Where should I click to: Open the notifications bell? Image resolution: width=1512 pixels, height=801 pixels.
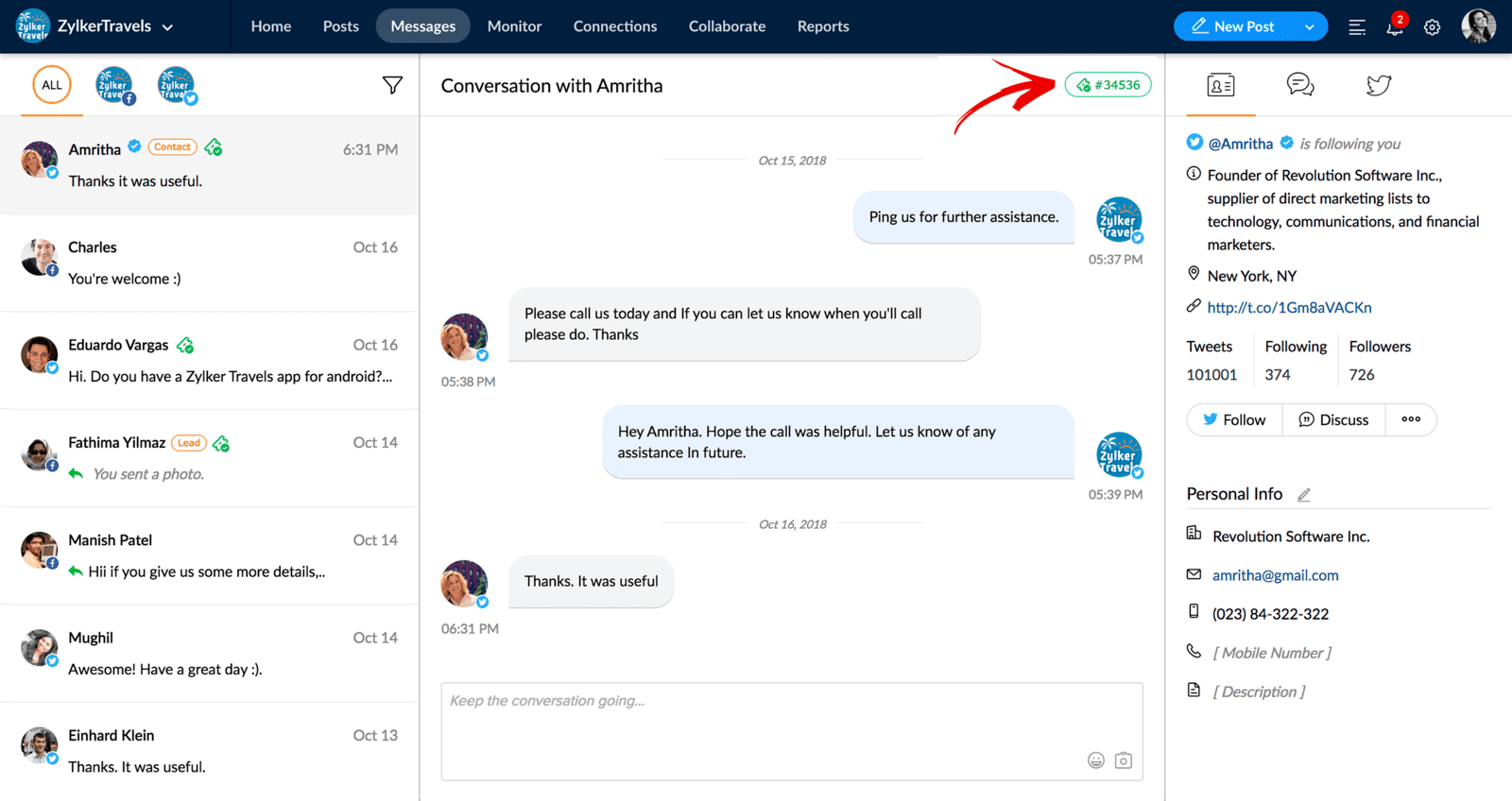(1395, 26)
